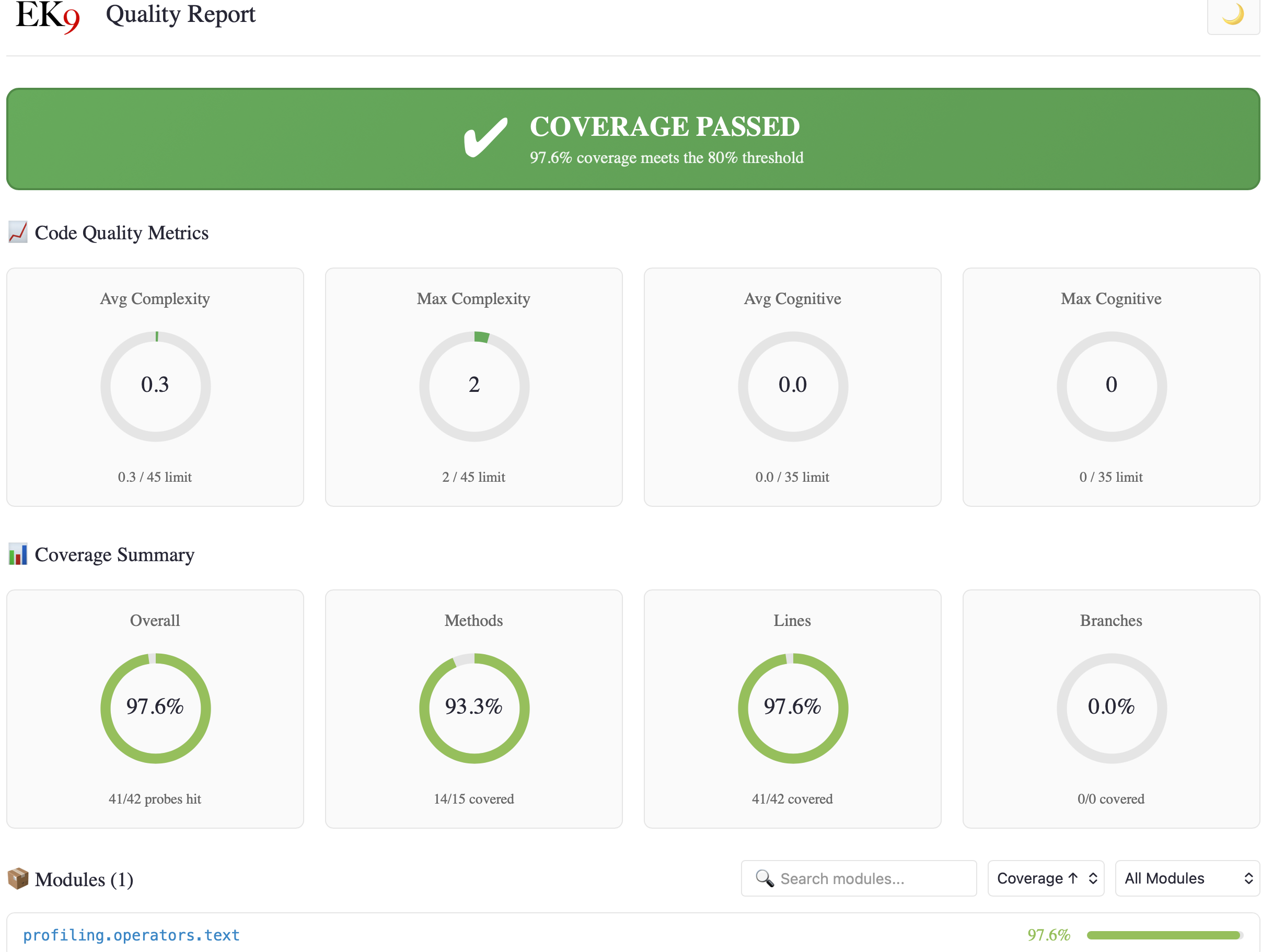Select the Overall 97.6% coverage gauge
The height and width of the screenshot is (952, 1273).
pyautogui.click(x=154, y=708)
